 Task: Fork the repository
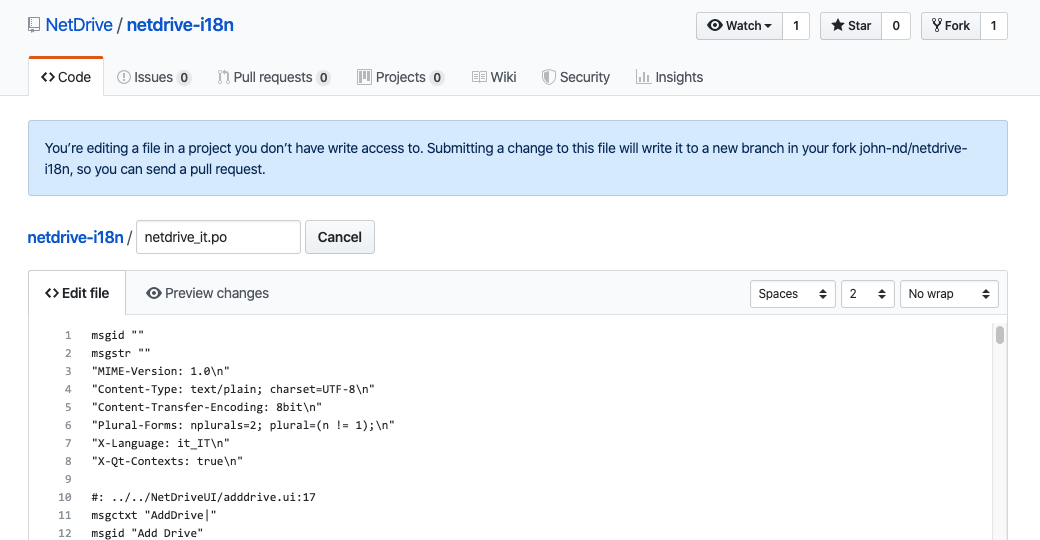[950, 26]
